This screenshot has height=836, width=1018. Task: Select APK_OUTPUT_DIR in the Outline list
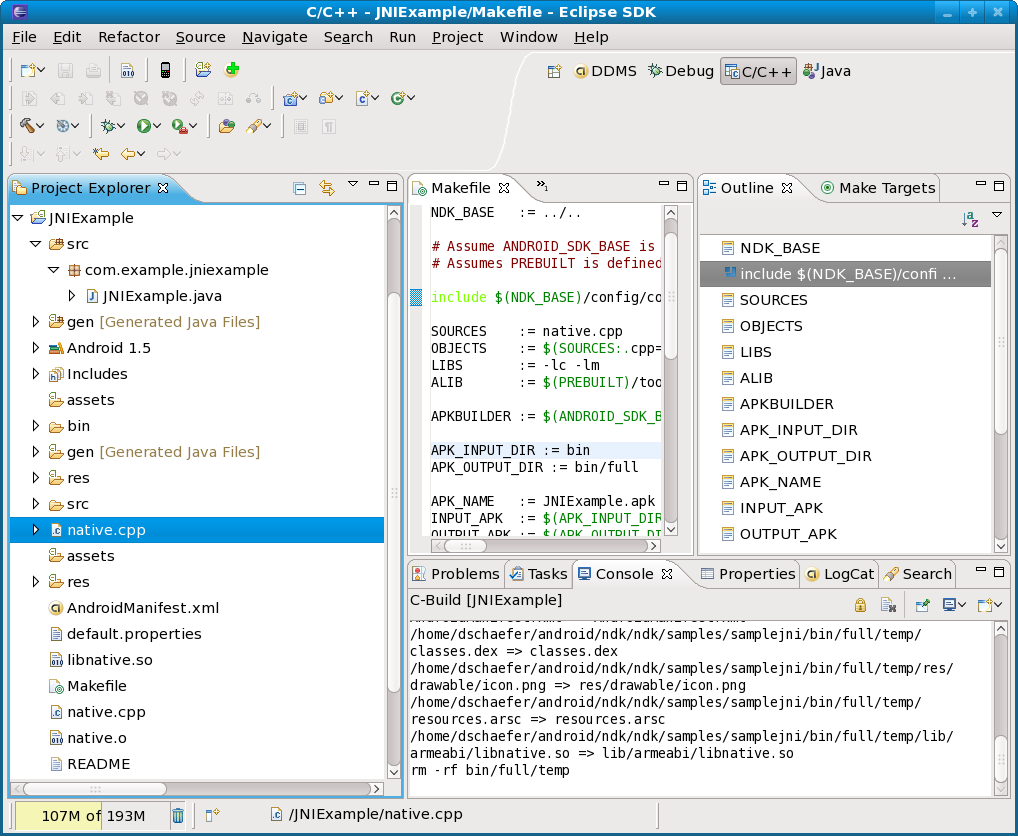point(805,456)
